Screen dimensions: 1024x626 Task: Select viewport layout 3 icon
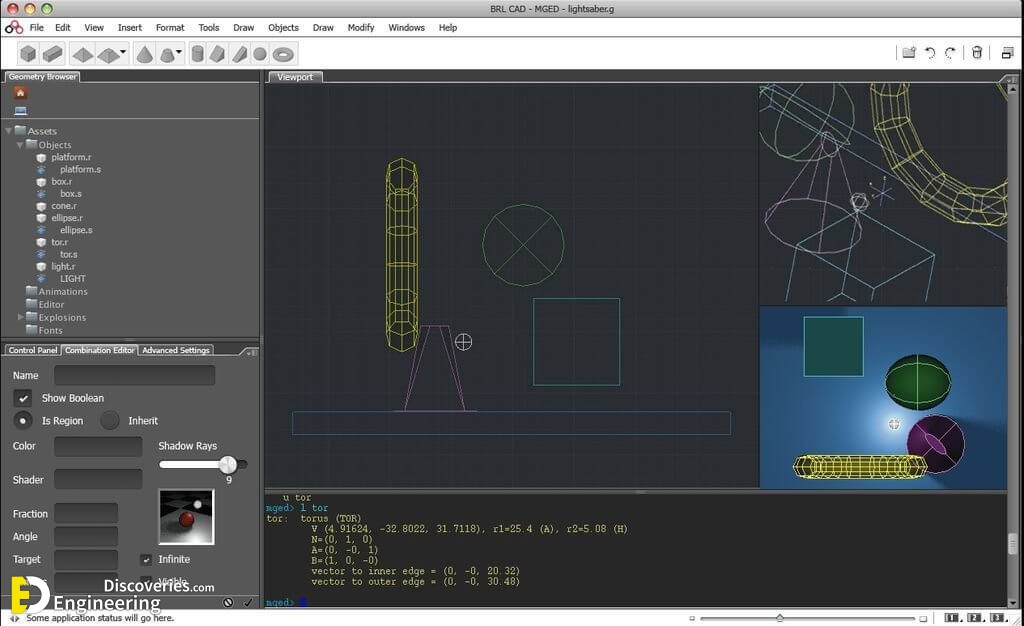[998, 618]
